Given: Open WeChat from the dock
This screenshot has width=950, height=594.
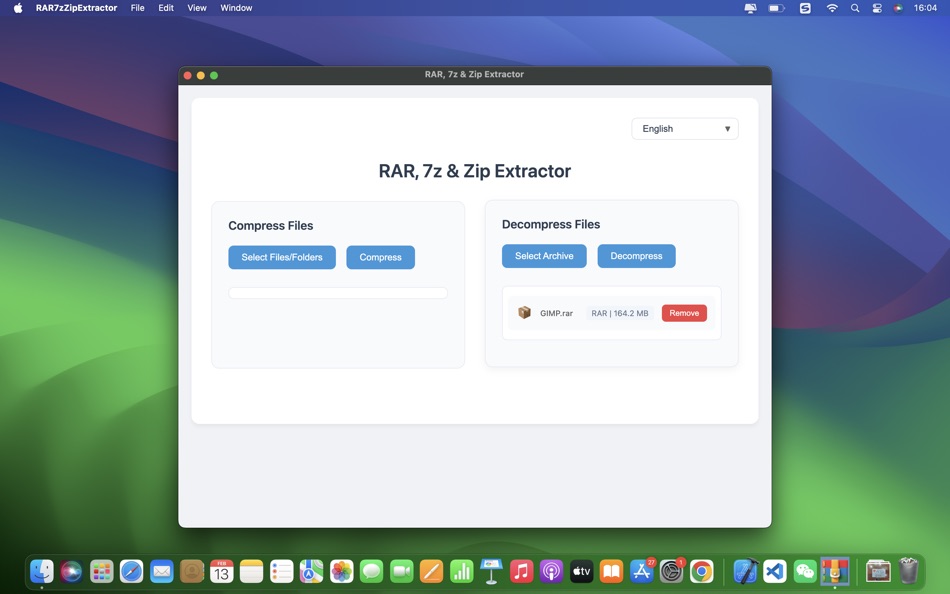Looking at the screenshot, I should (x=805, y=571).
